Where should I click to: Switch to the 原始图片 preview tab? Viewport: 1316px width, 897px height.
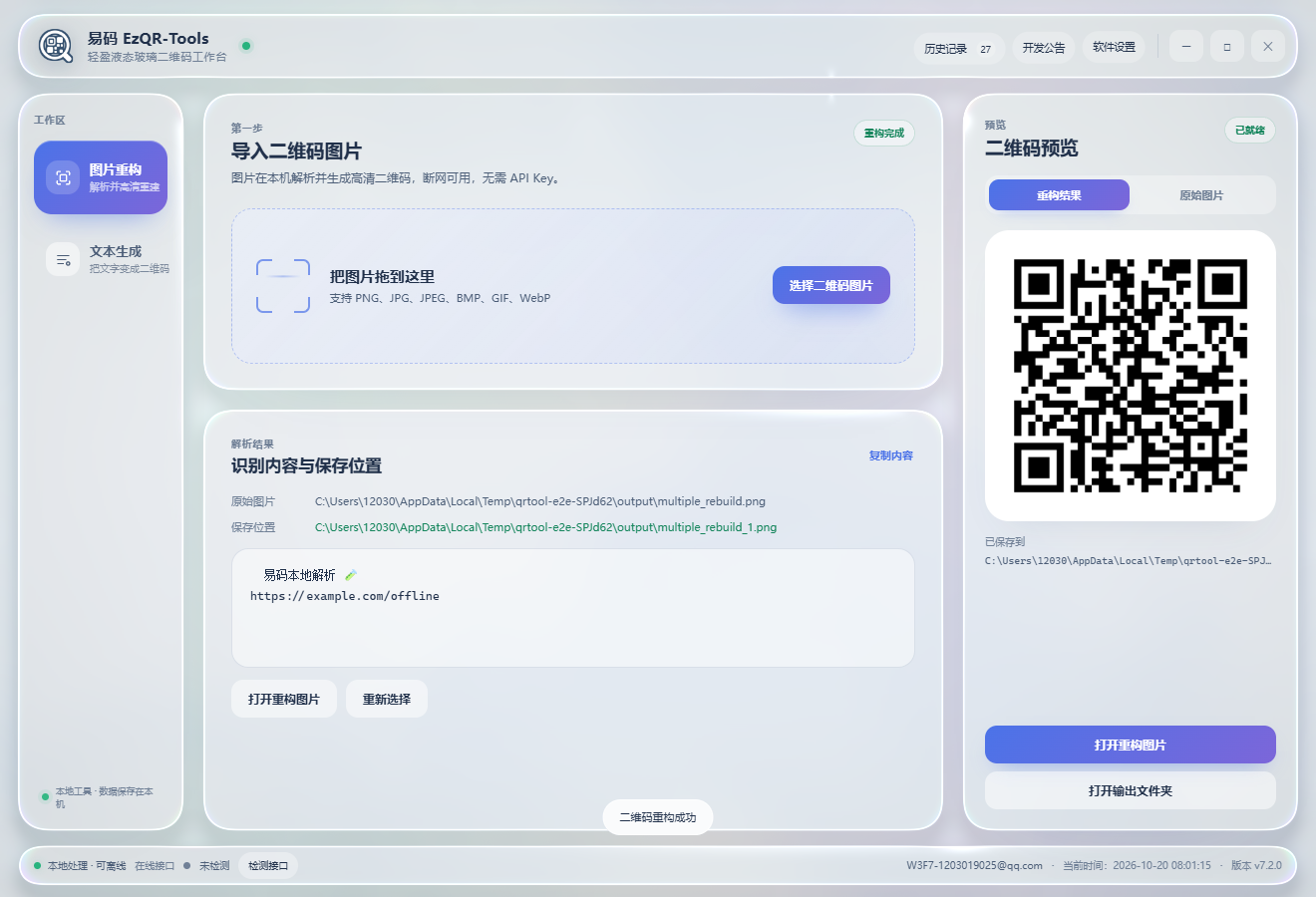coord(1201,195)
